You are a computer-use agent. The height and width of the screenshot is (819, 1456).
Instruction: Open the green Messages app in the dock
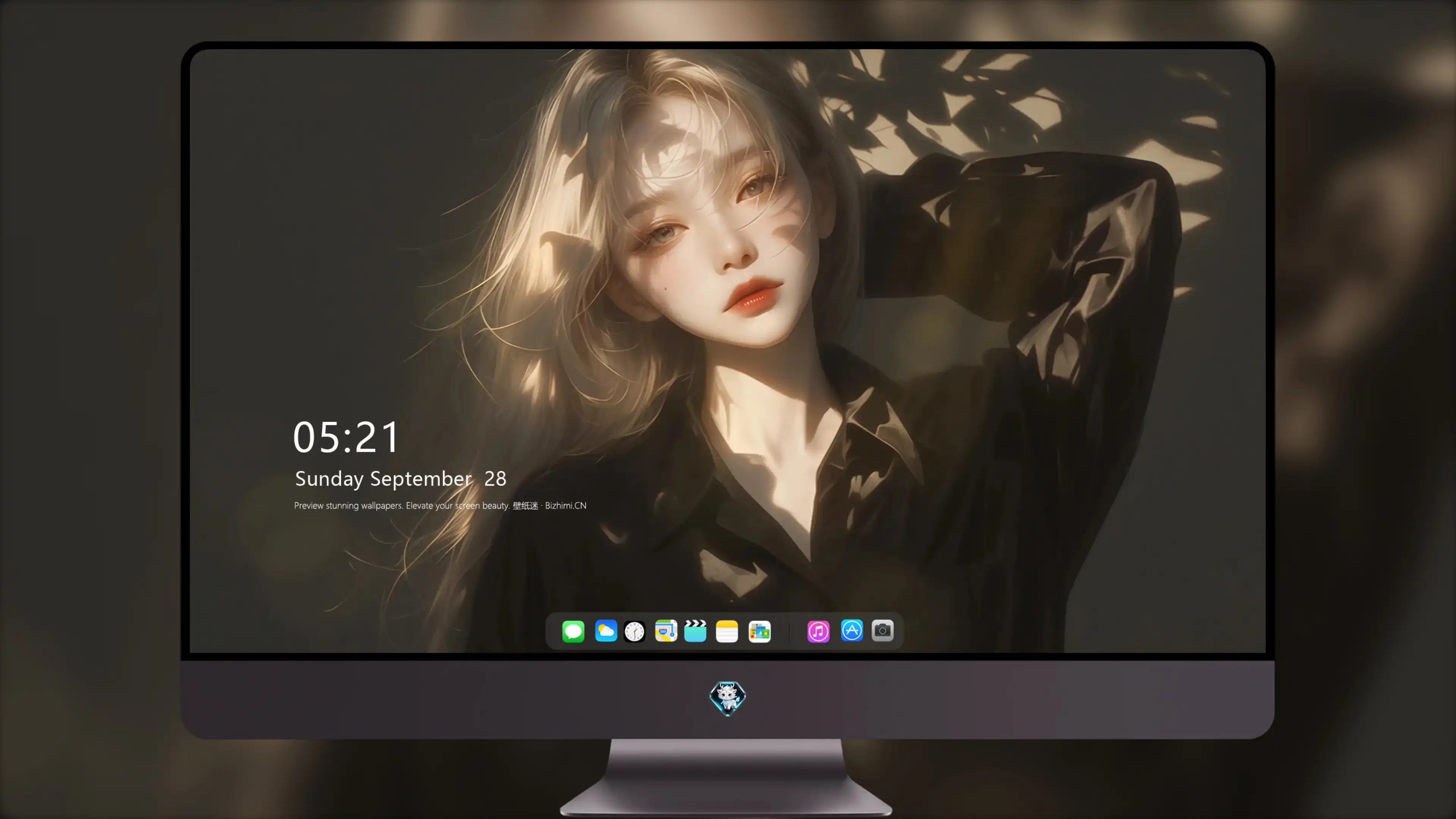[x=573, y=631]
